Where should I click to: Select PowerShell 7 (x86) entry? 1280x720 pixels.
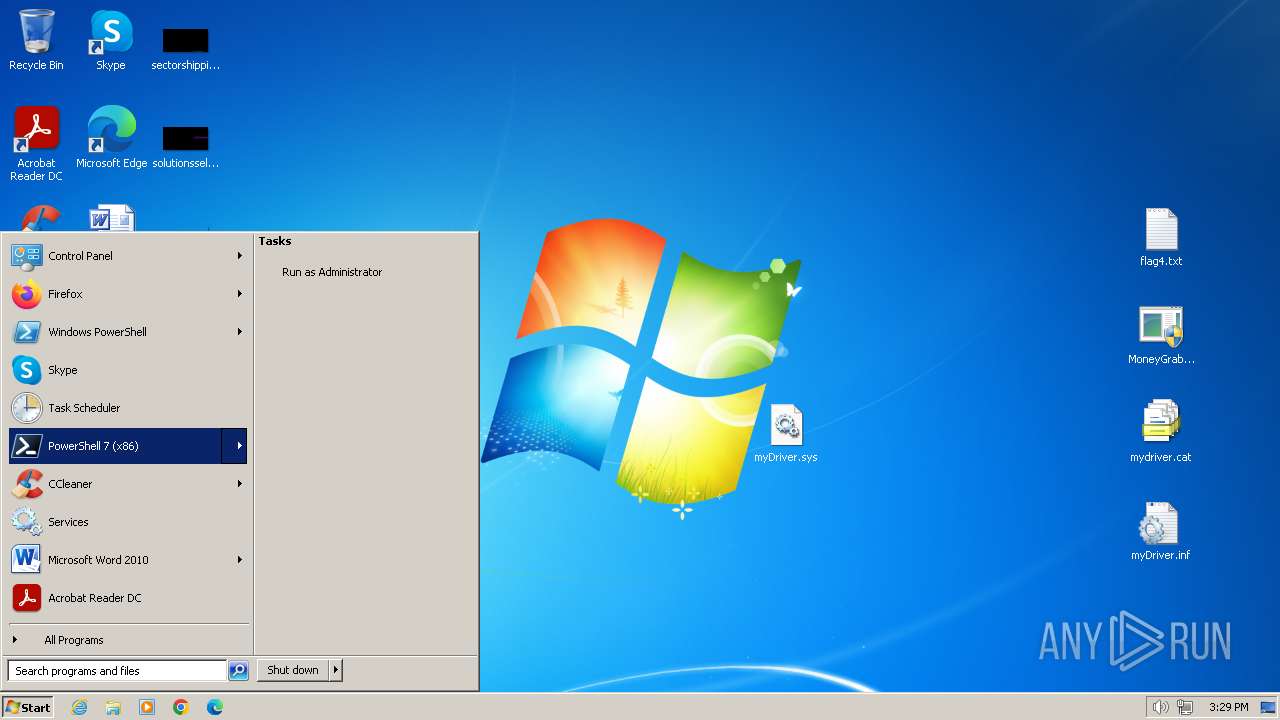click(128, 446)
